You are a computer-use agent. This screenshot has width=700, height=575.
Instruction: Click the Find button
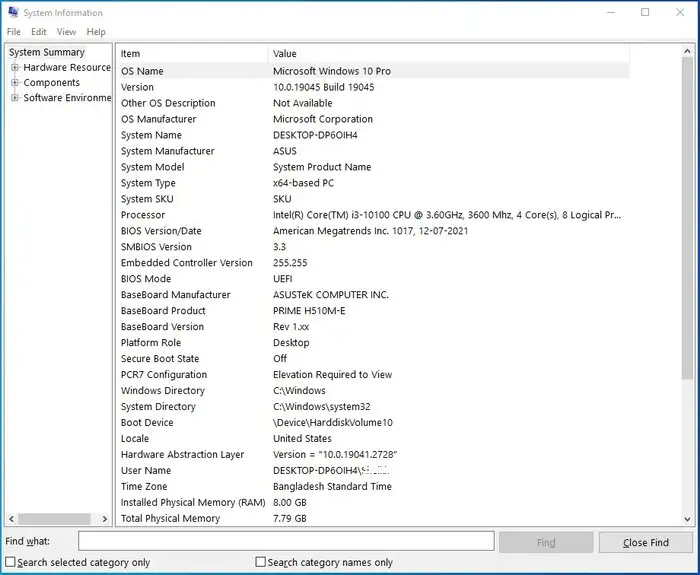pos(546,542)
